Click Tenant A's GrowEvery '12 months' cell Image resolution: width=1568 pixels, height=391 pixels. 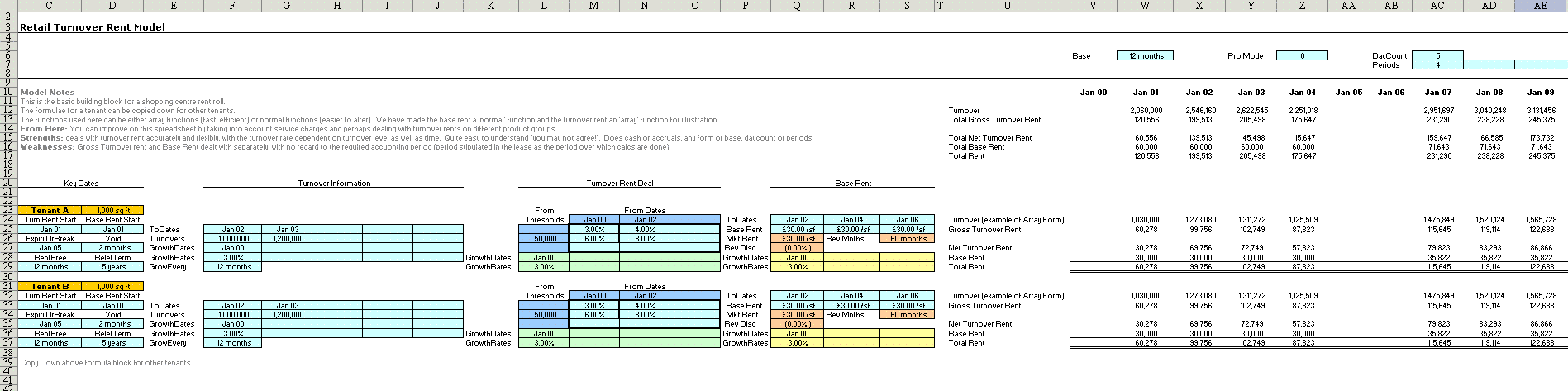[233, 266]
